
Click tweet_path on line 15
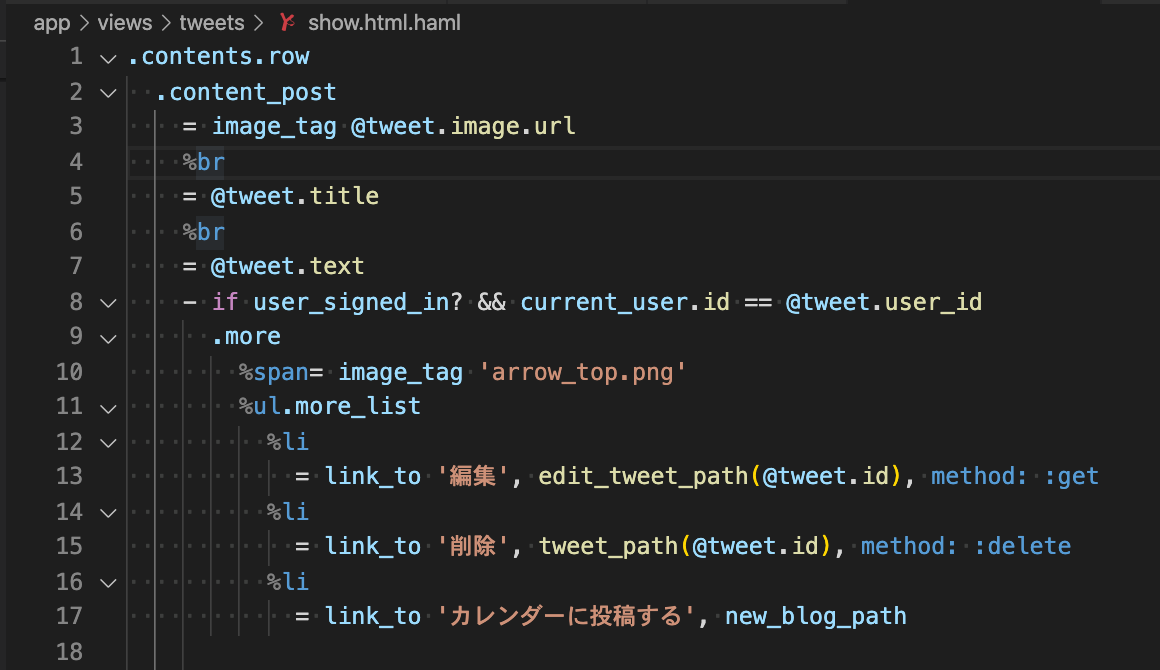pyautogui.click(x=608, y=547)
